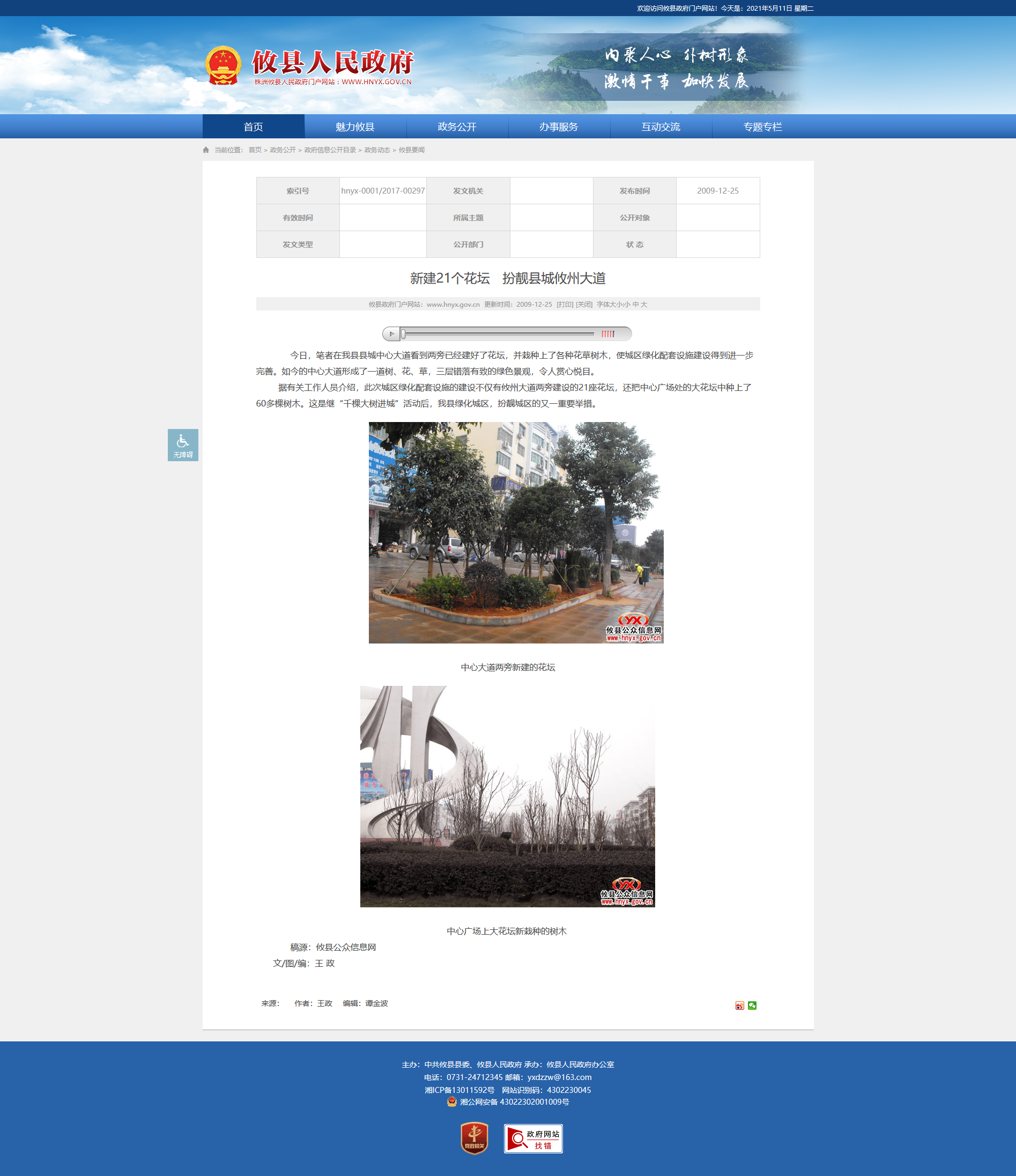Follow the 攸县要闻 breadcrumb link
This screenshot has width=1016, height=1176.
(x=412, y=150)
